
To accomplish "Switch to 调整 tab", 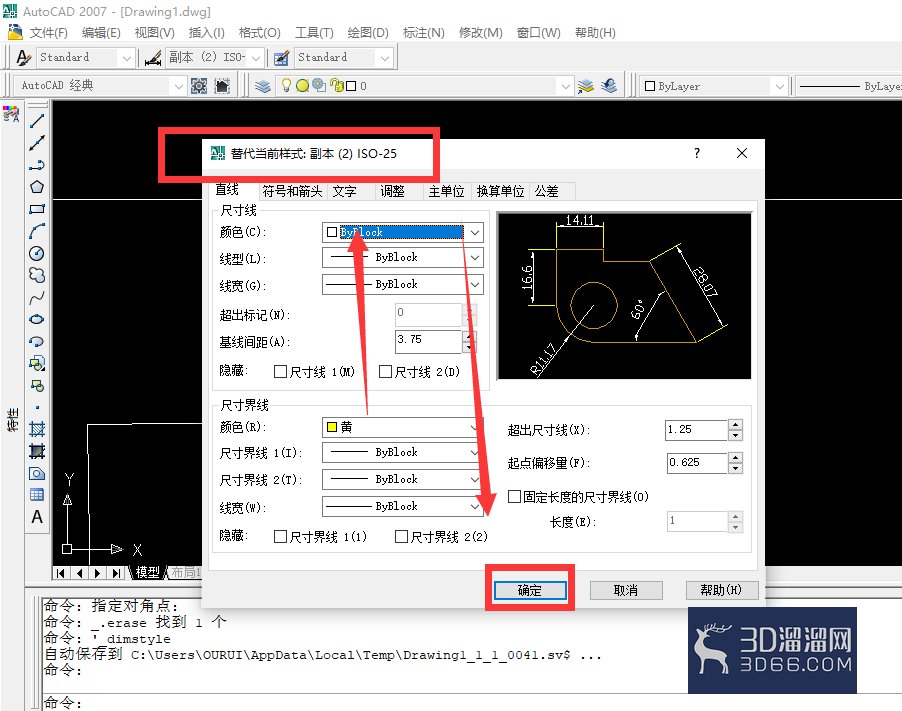I will click(392, 191).
